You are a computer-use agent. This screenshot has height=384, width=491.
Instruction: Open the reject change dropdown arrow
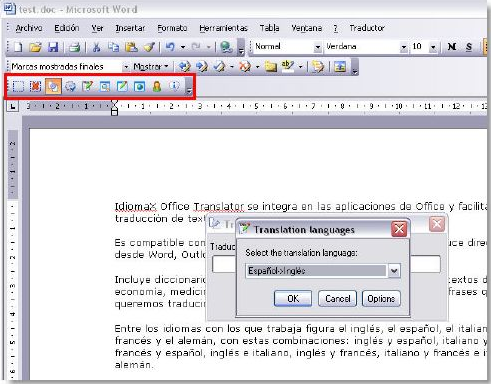point(257,67)
